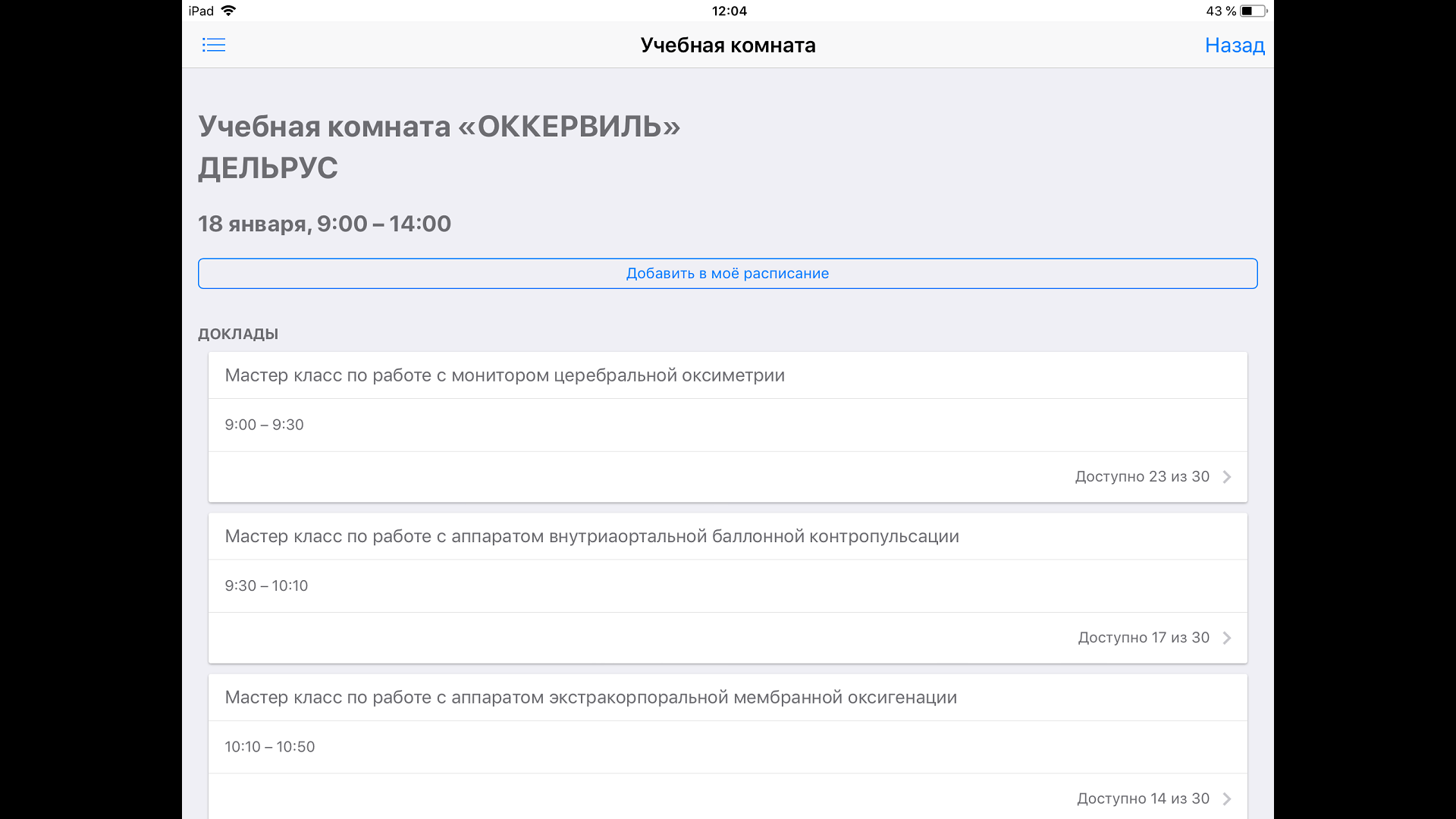Tap the Доступно 14 из 30 label
1456x819 pixels.
1142,799
